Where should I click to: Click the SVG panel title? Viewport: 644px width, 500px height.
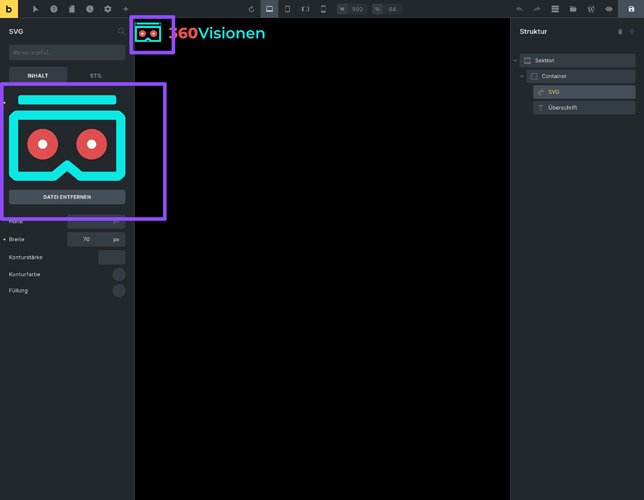coord(16,32)
